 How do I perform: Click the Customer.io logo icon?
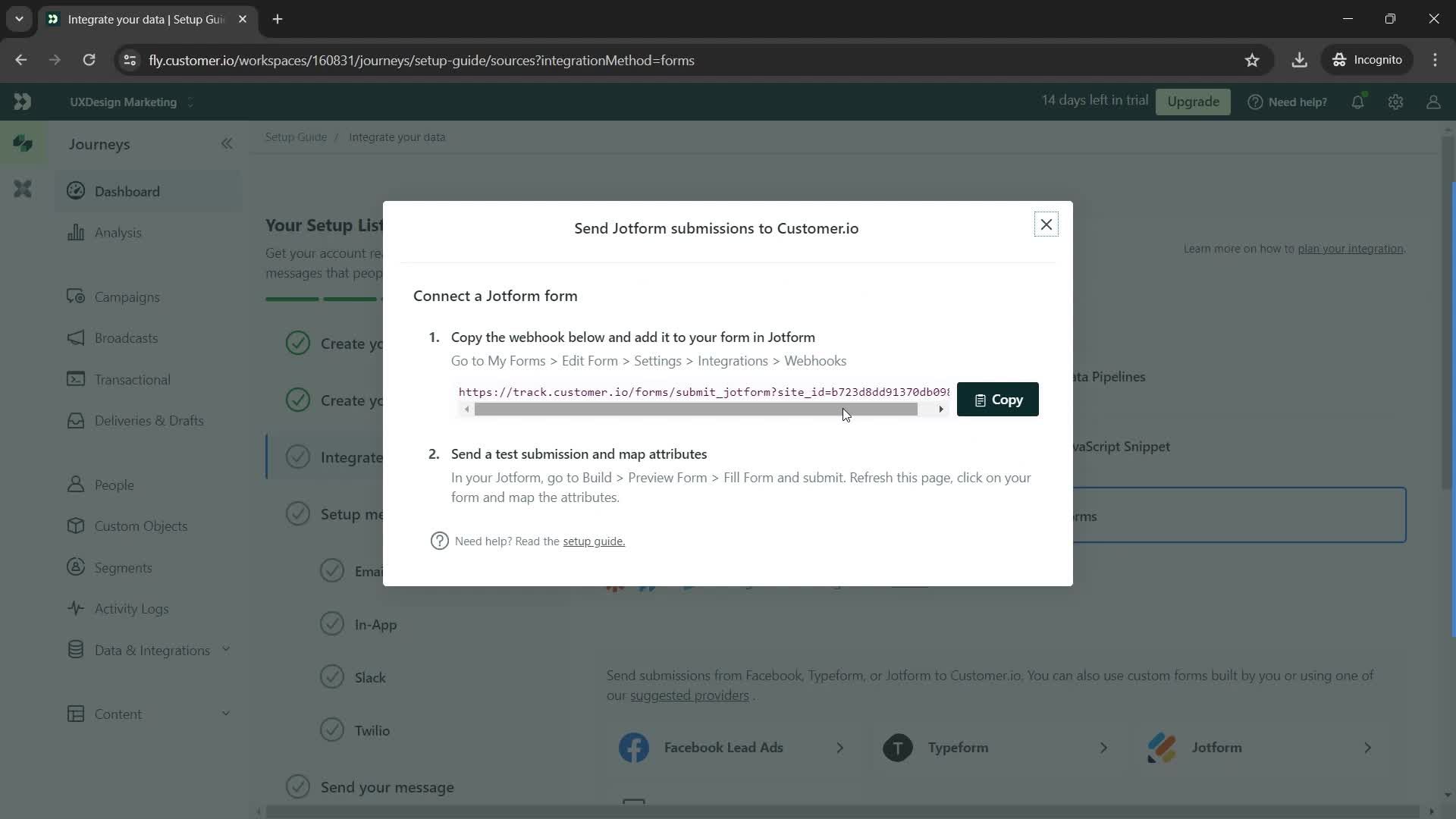(22, 102)
